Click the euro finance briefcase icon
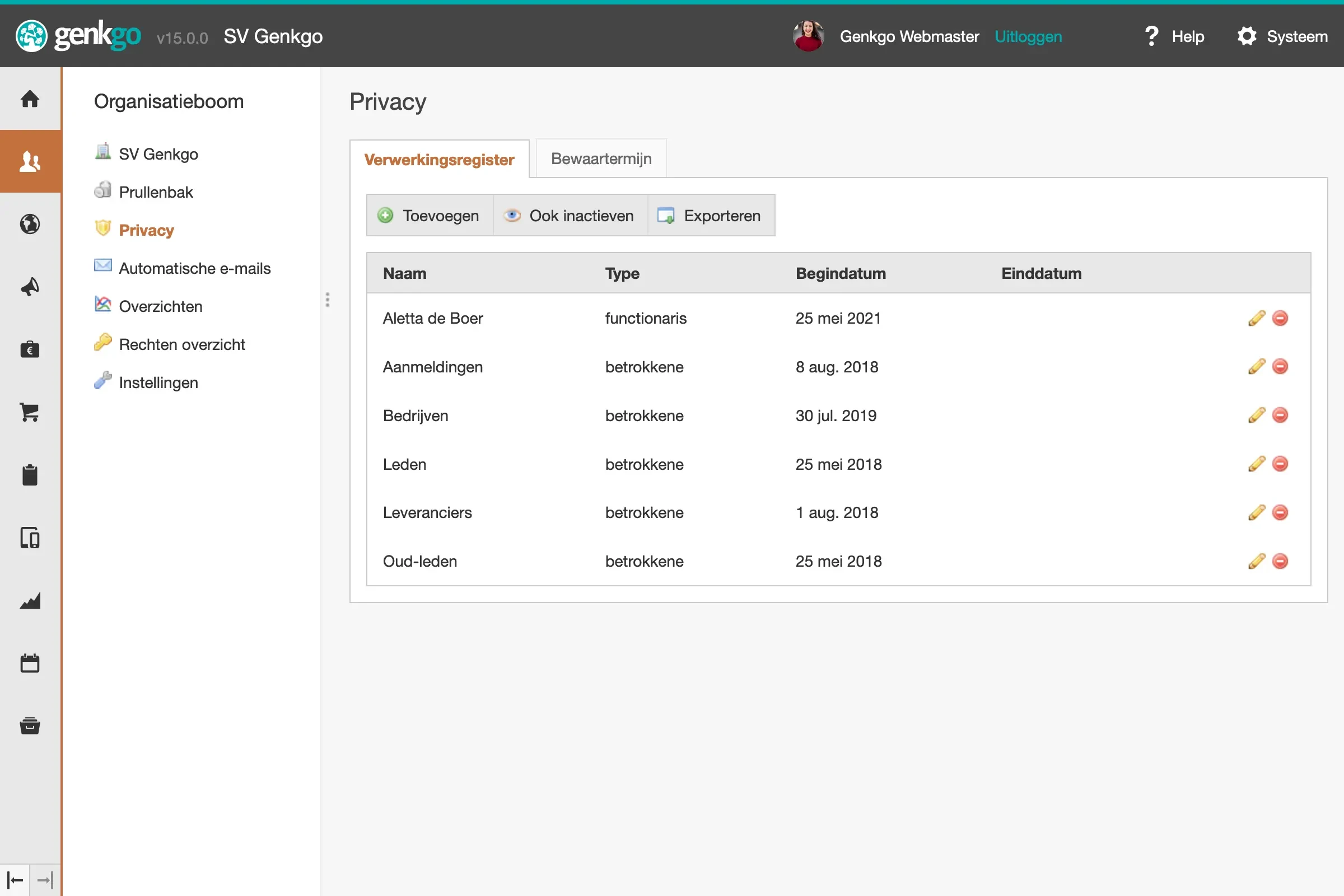 pos(30,349)
